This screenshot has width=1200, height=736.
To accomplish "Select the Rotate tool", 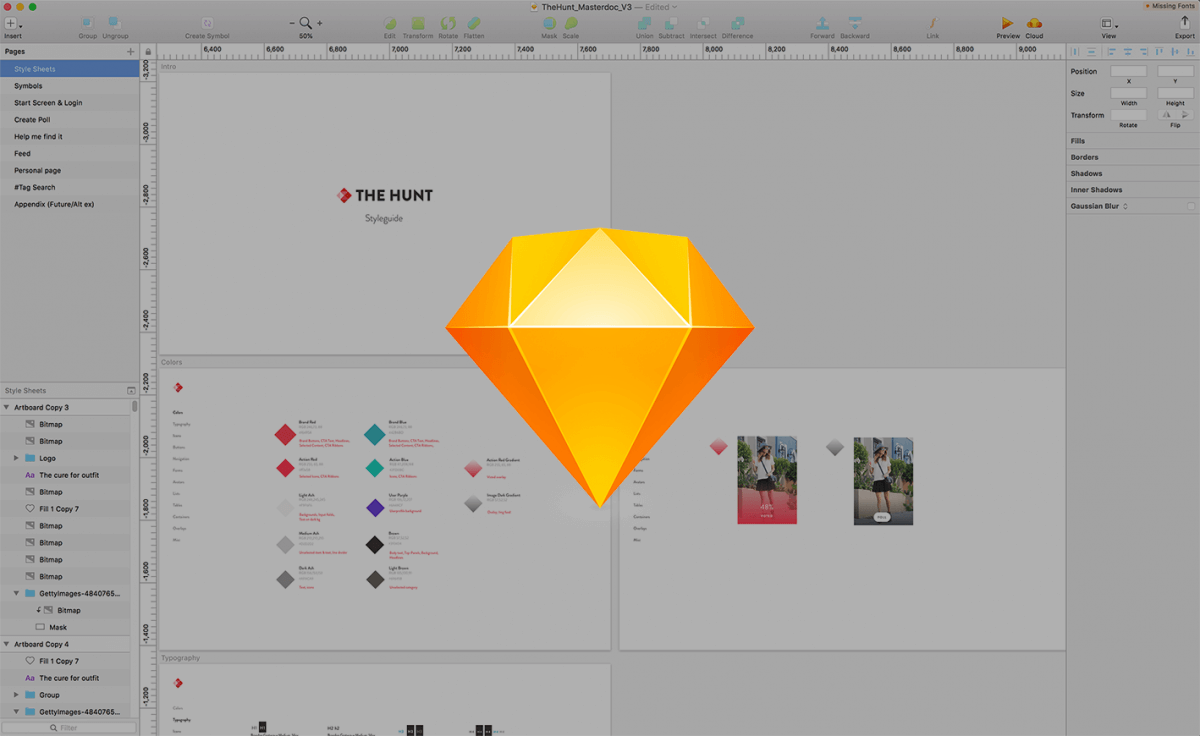I will [448, 23].
